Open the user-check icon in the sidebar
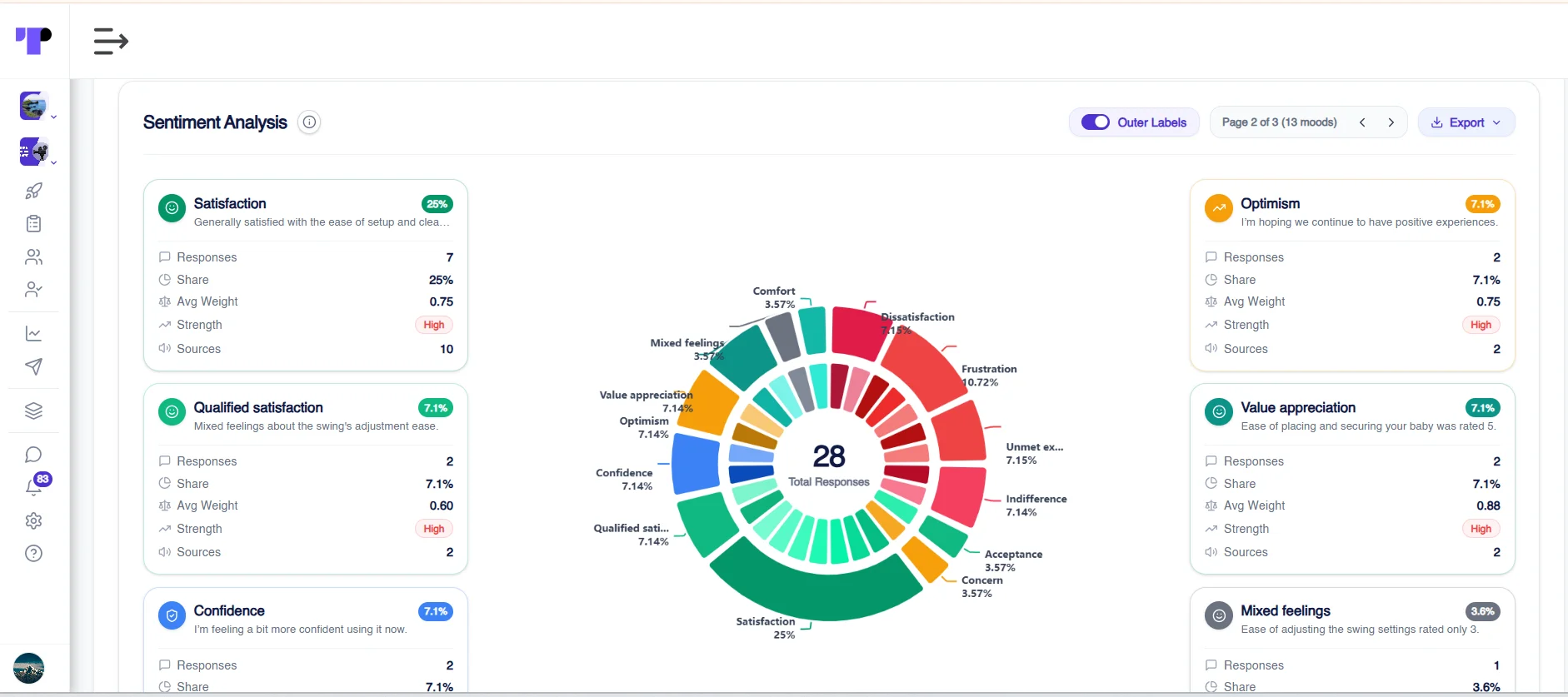The height and width of the screenshot is (697, 1568). pos(33,289)
